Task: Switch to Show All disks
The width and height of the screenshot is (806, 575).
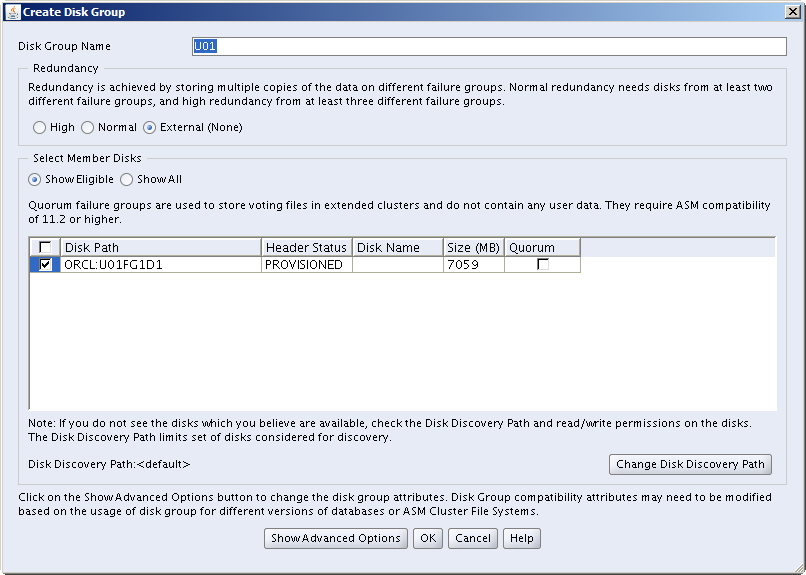Action: click(x=127, y=180)
